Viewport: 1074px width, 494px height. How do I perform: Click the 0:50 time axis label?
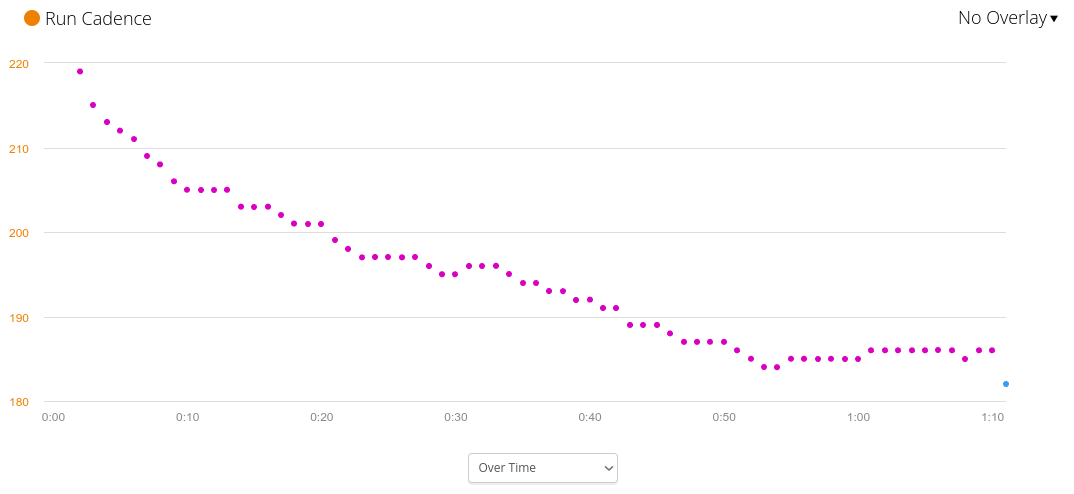[x=723, y=417]
